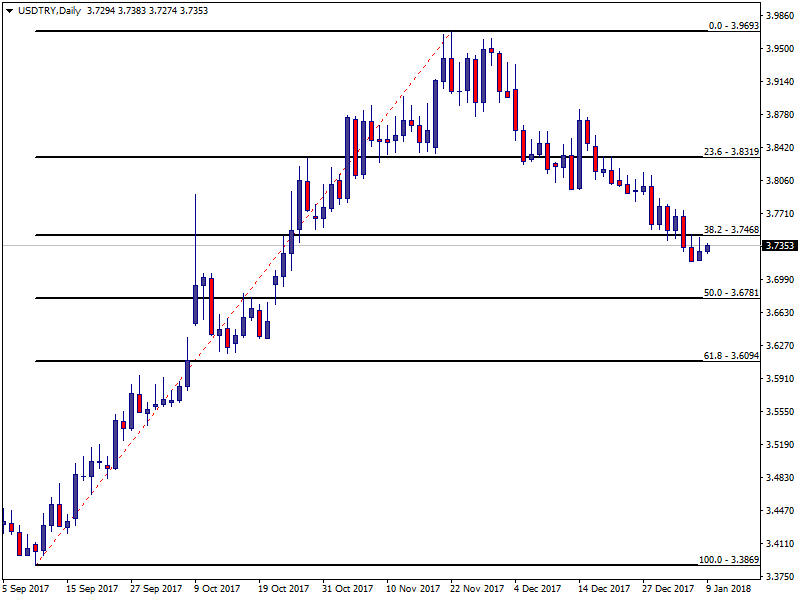Image resolution: width=800 pixels, height=600 pixels.
Task: Click the 3.8060 price axis label
Action: pos(779,181)
